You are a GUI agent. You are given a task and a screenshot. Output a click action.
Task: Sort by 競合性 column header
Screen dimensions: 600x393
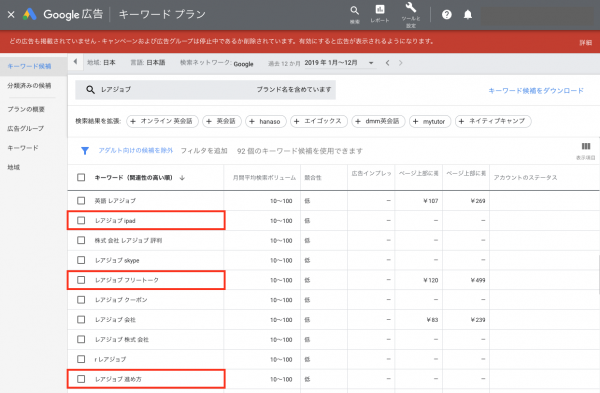point(313,178)
